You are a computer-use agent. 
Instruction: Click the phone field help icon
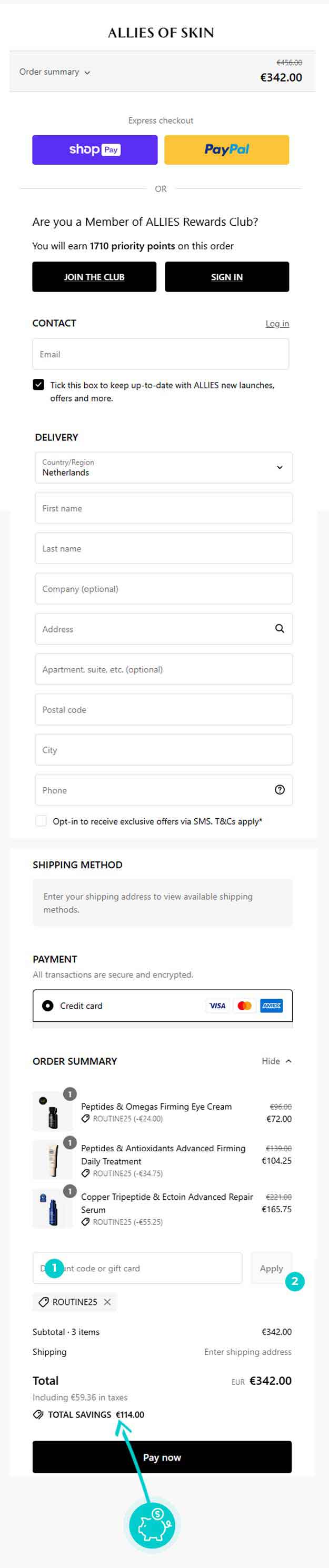click(x=280, y=790)
